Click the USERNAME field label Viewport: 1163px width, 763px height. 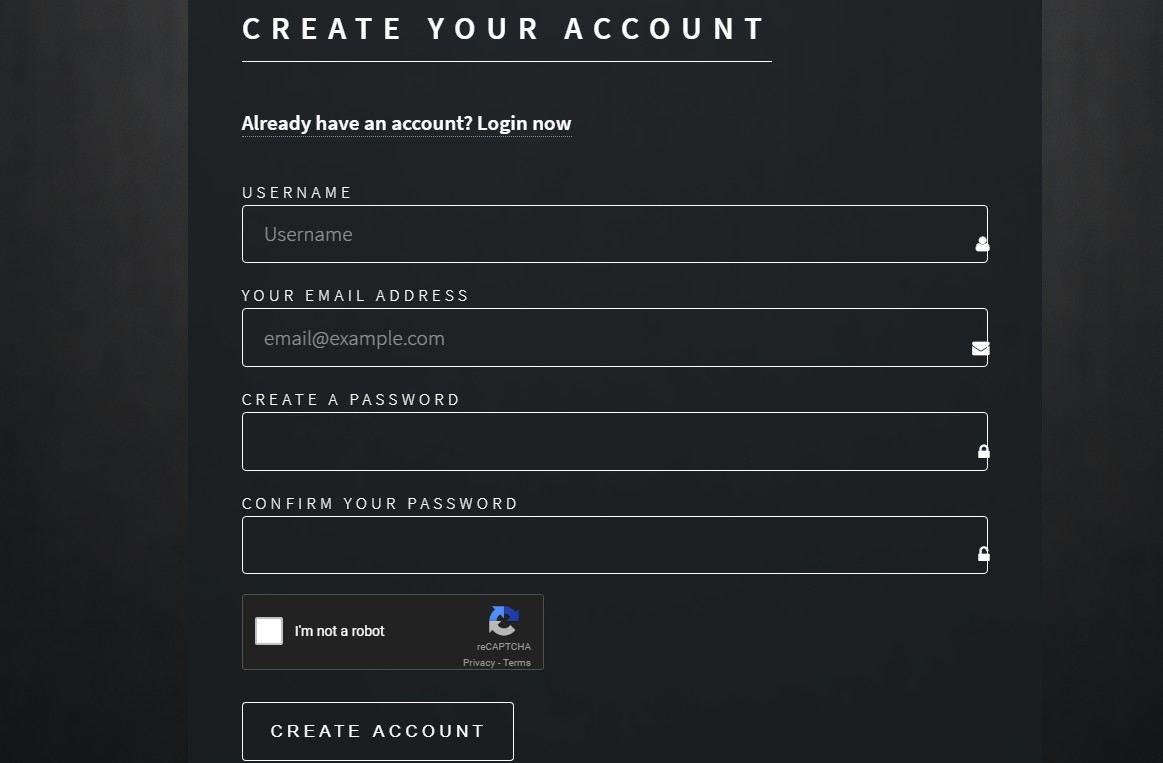tap(297, 193)
